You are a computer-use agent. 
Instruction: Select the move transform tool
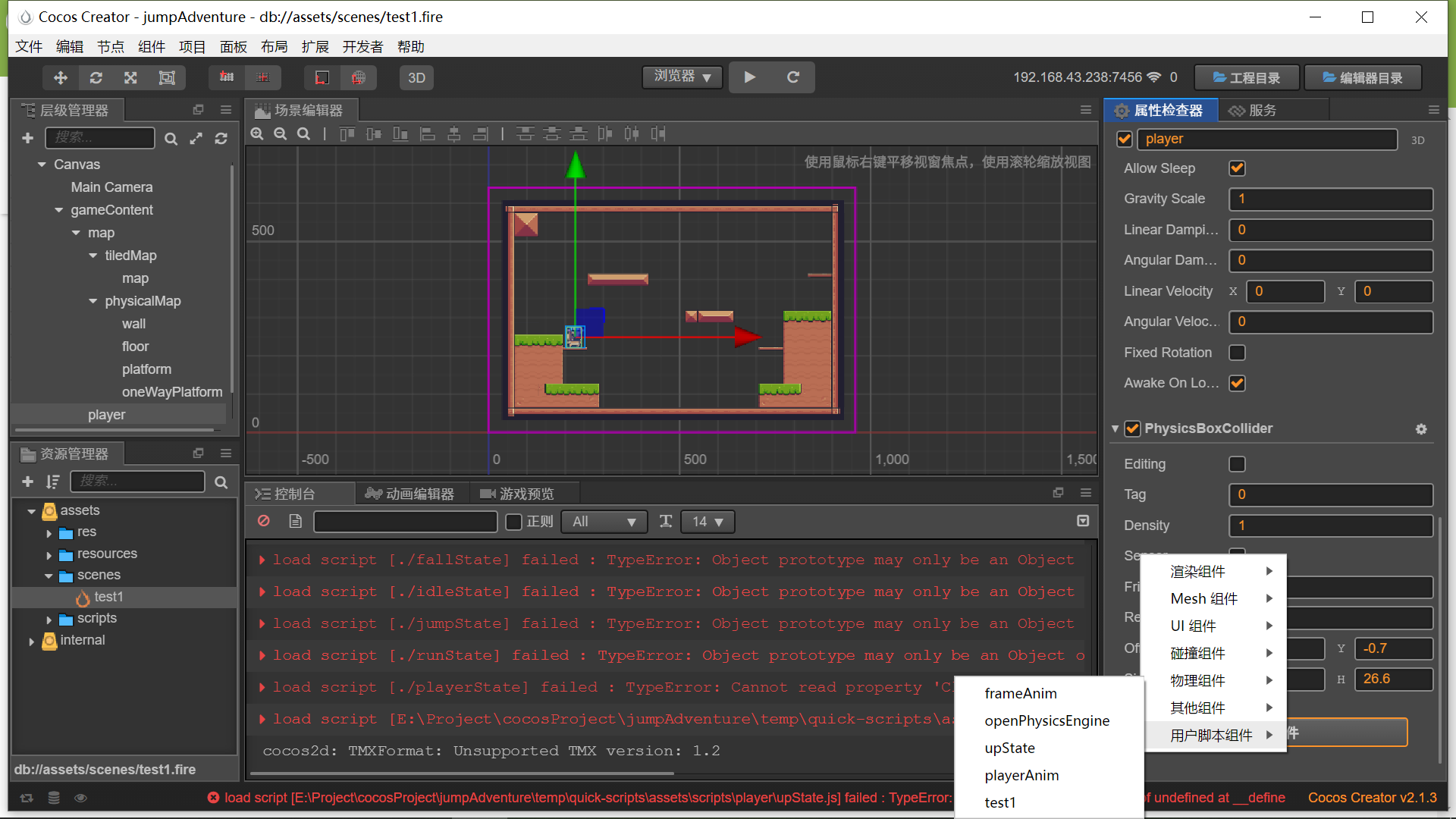(61, 77)
